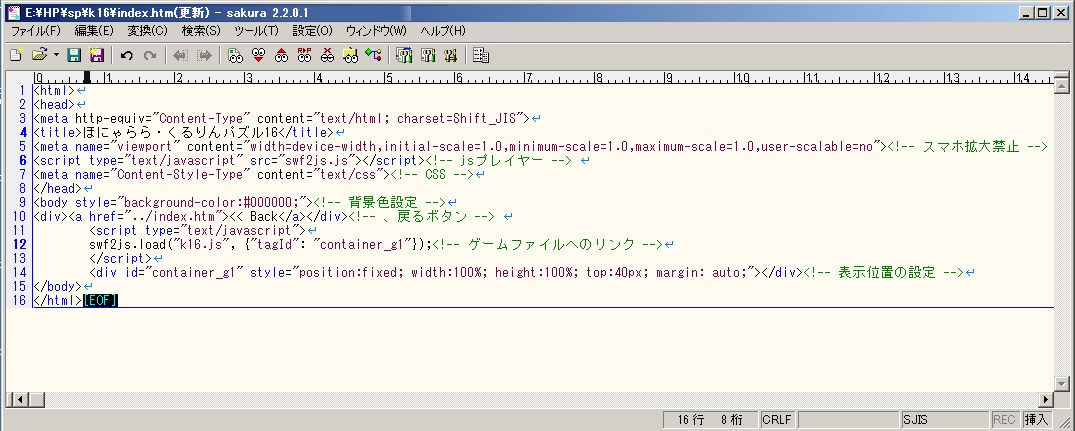The height and width of the screenshot is (431, 1075).
Task: Click horizontal scrollbar left arrow
Action: [x=19, y=399]
